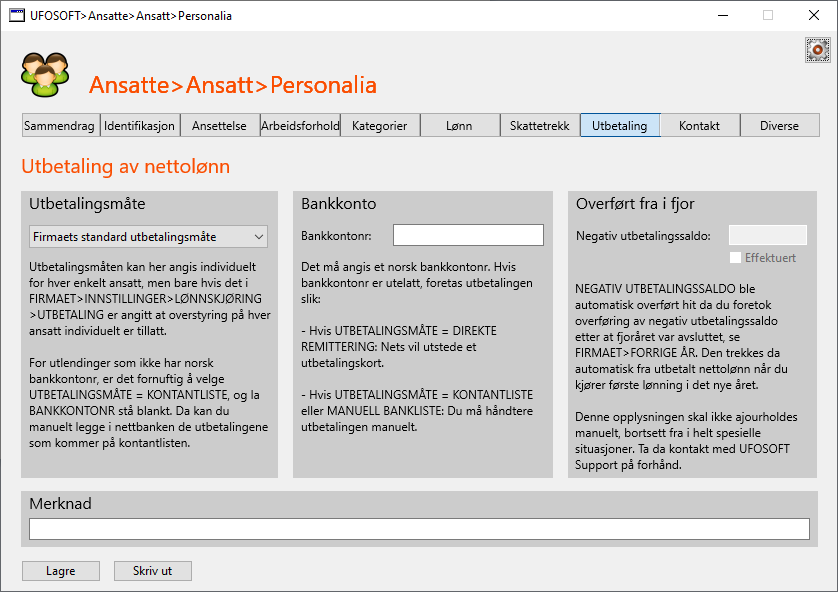Viewport: 838px width, 592px height.
Task: Click the Negativ utbetalingssaldo: label
Action: 643,236
